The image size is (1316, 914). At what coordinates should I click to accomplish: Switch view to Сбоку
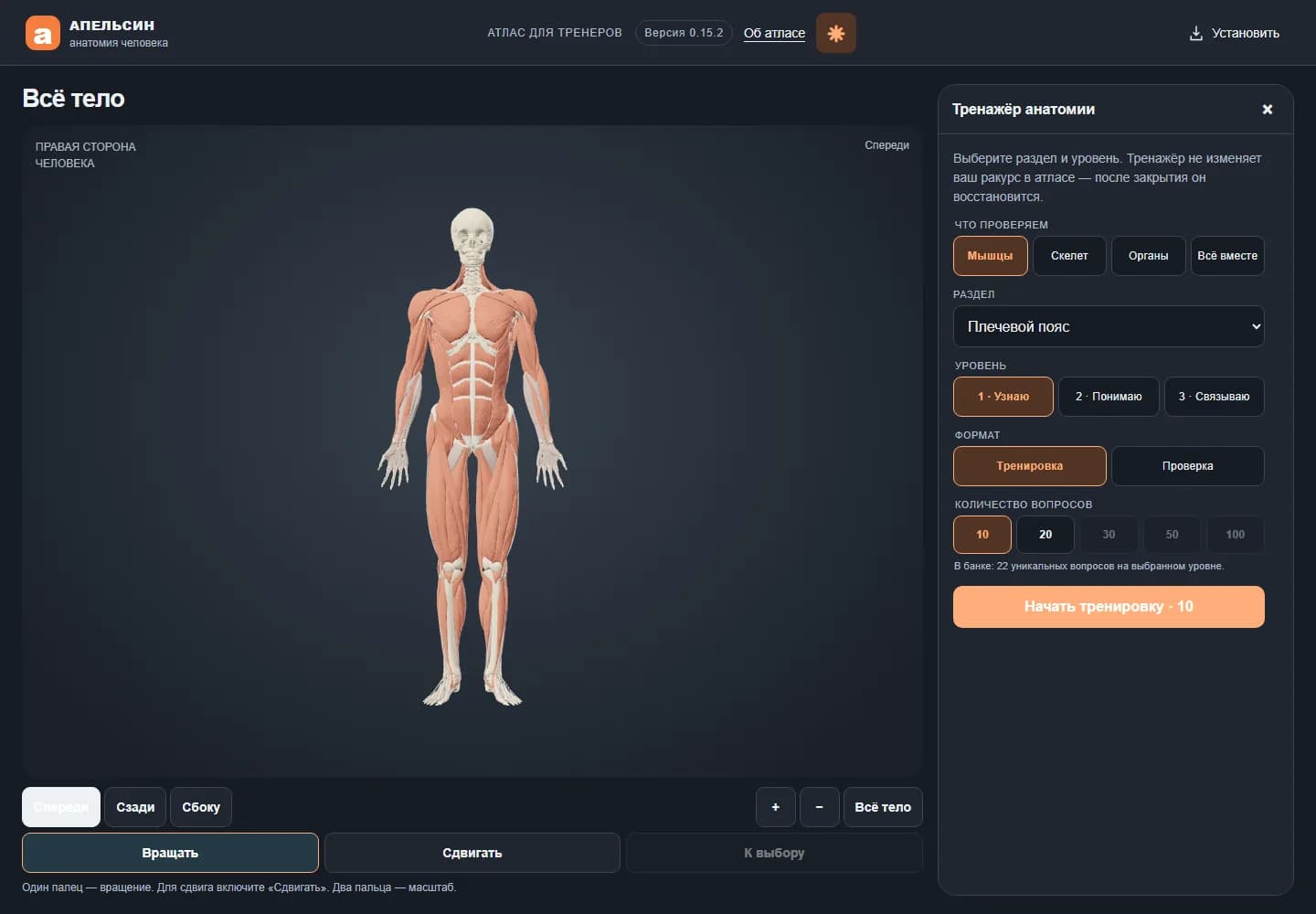[201, 807]
